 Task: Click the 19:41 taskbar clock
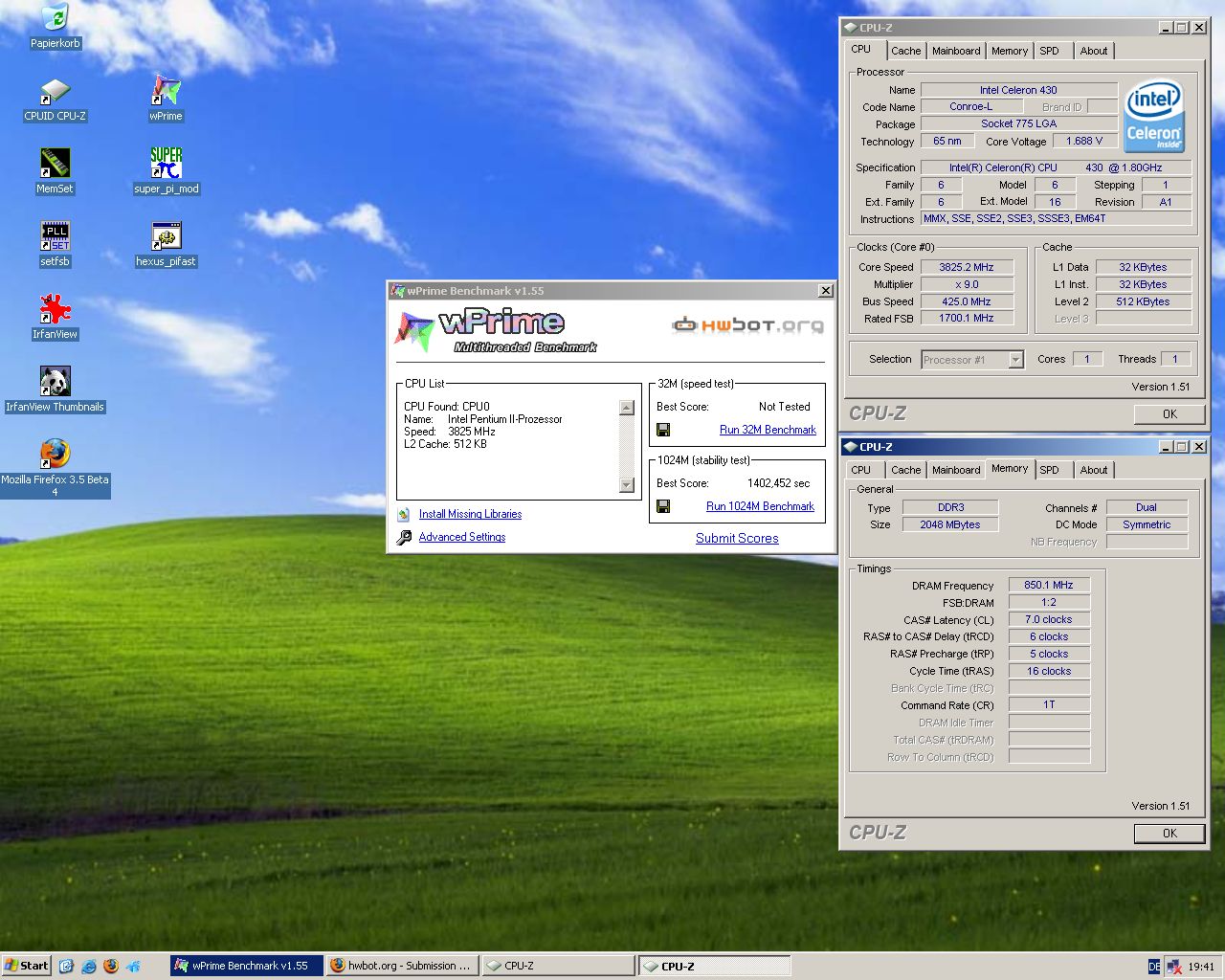[x=1201, y=967]
